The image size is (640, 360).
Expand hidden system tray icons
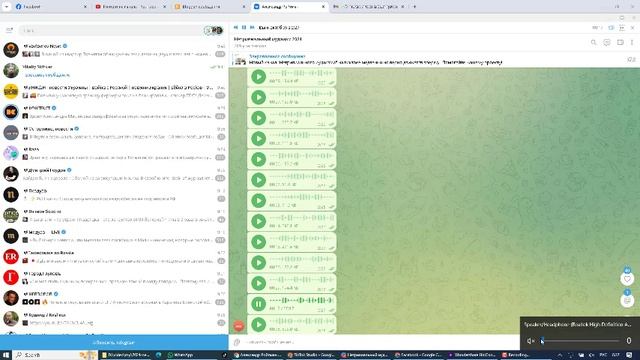560,355
